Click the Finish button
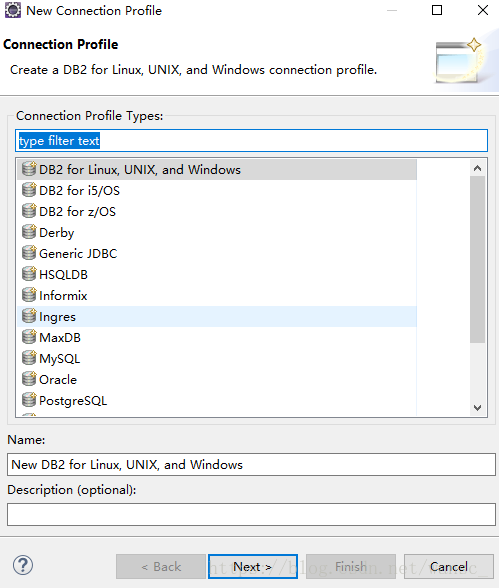The height and width of the screenshot is (588, 499). pos(351,567)
